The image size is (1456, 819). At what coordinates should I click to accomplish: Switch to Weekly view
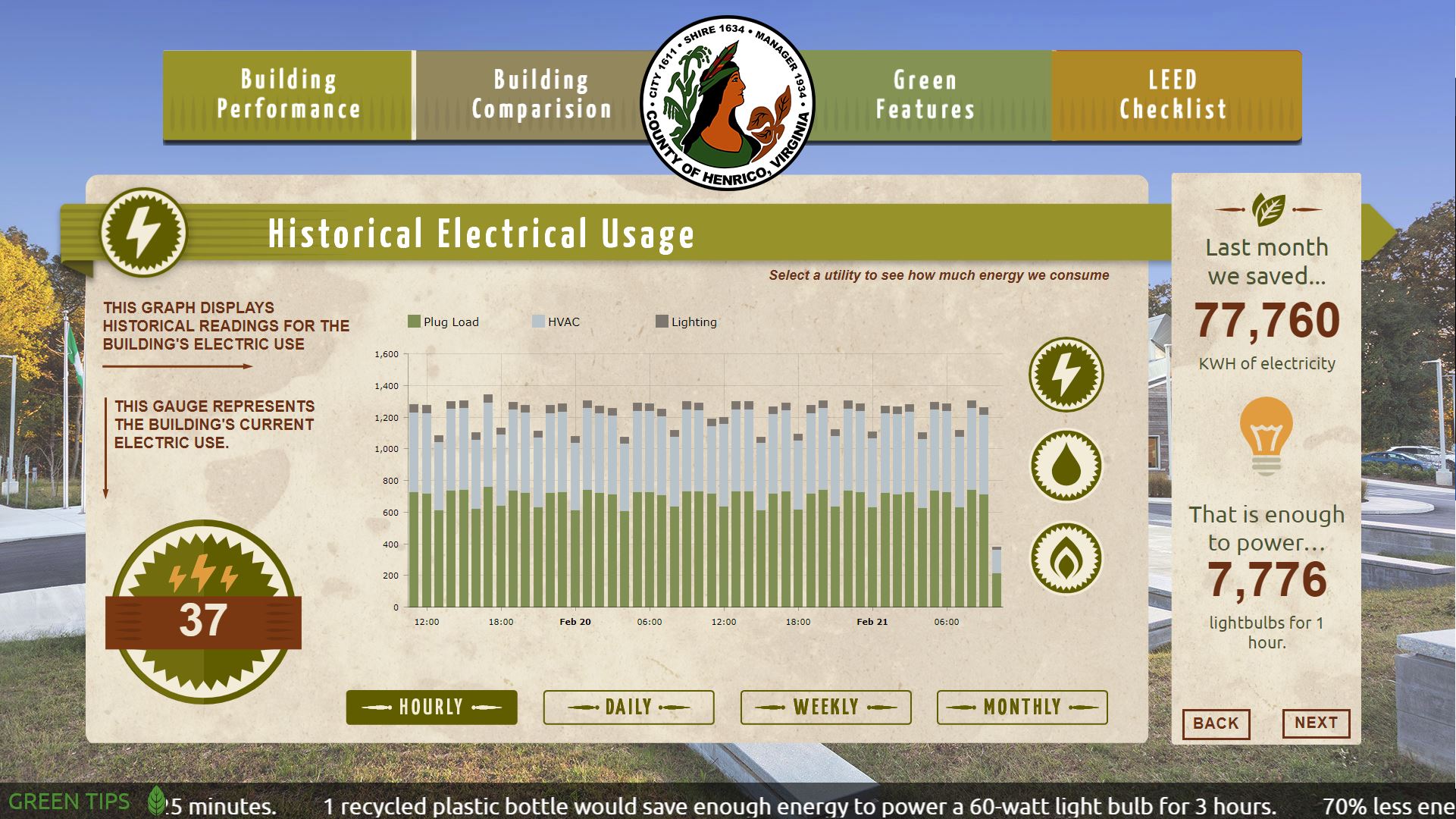click(x=825, y=707)
